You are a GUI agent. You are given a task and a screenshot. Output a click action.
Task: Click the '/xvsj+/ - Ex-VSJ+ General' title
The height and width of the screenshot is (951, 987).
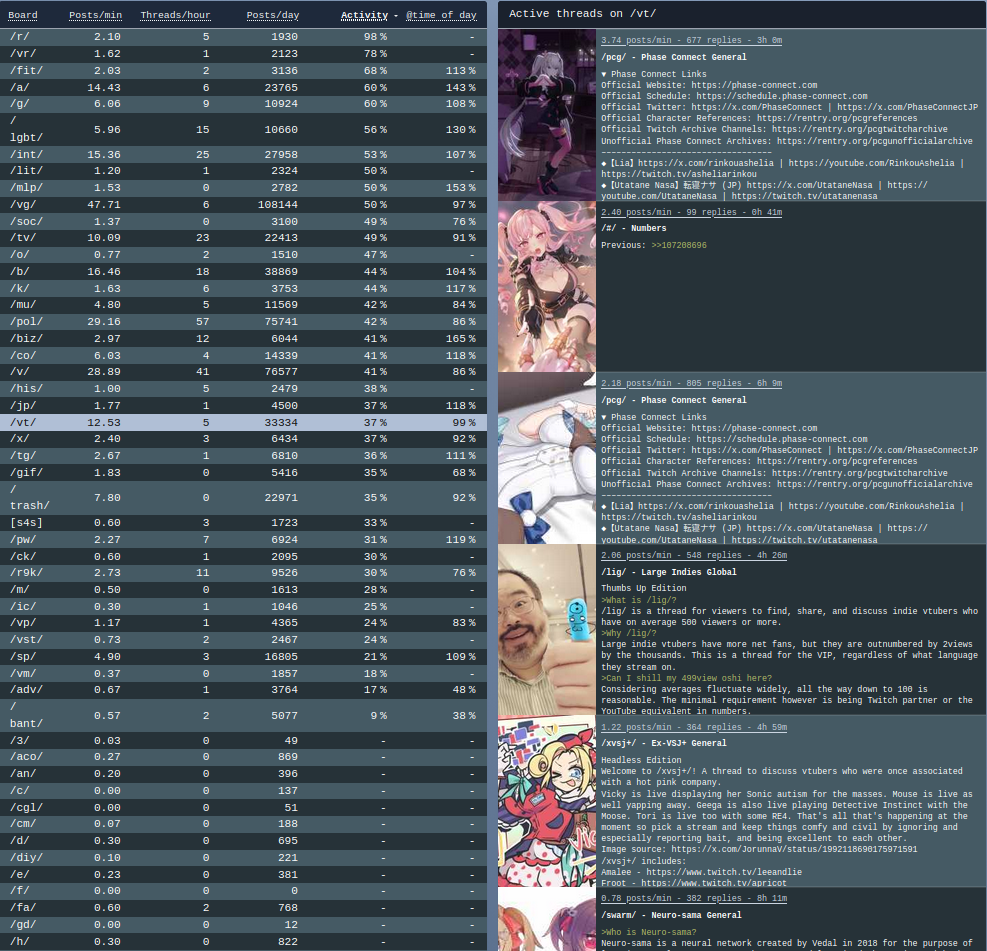click(663, 743)
